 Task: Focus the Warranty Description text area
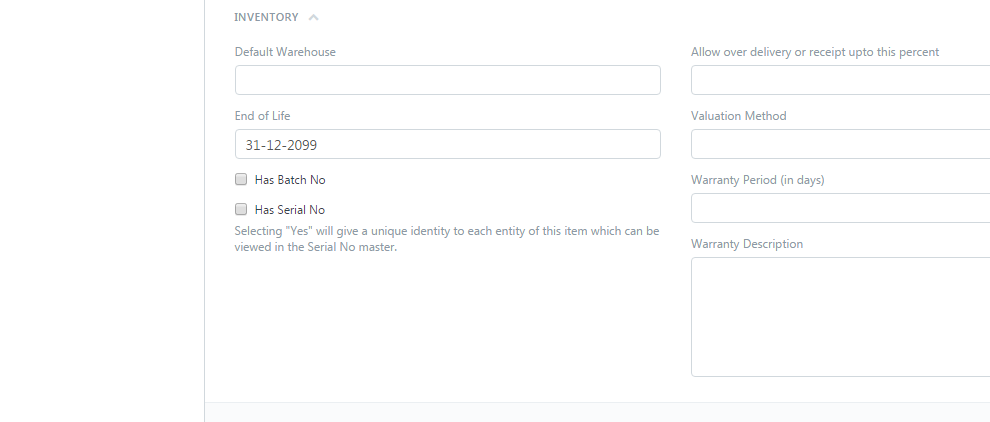pos(840,316)
